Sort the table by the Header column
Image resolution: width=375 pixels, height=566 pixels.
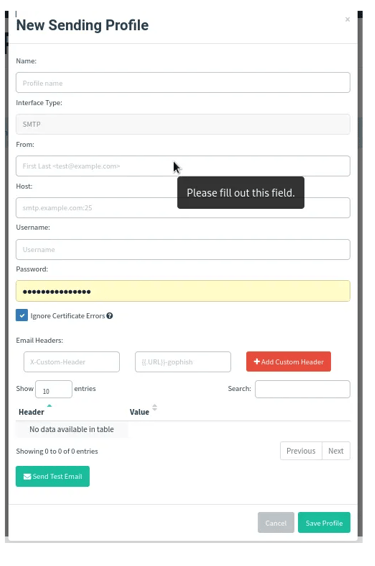31,412
